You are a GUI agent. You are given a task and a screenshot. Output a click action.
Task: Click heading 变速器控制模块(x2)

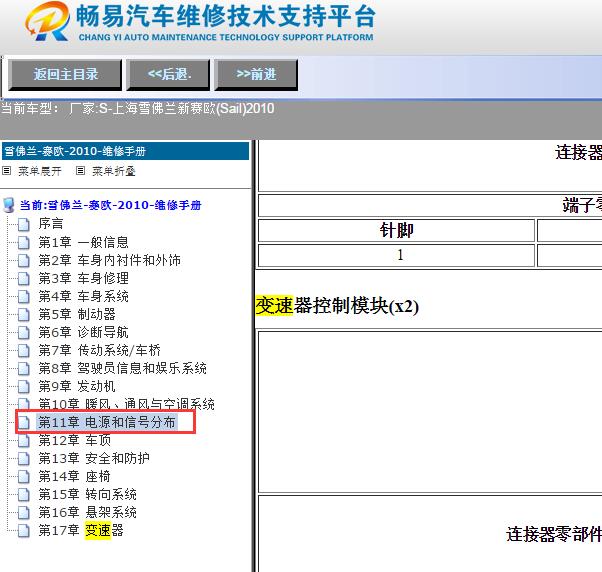coord(337,306)
